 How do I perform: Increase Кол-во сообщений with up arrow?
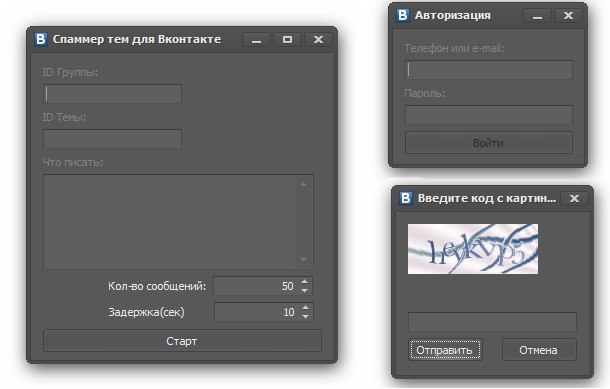click(305, 282)
